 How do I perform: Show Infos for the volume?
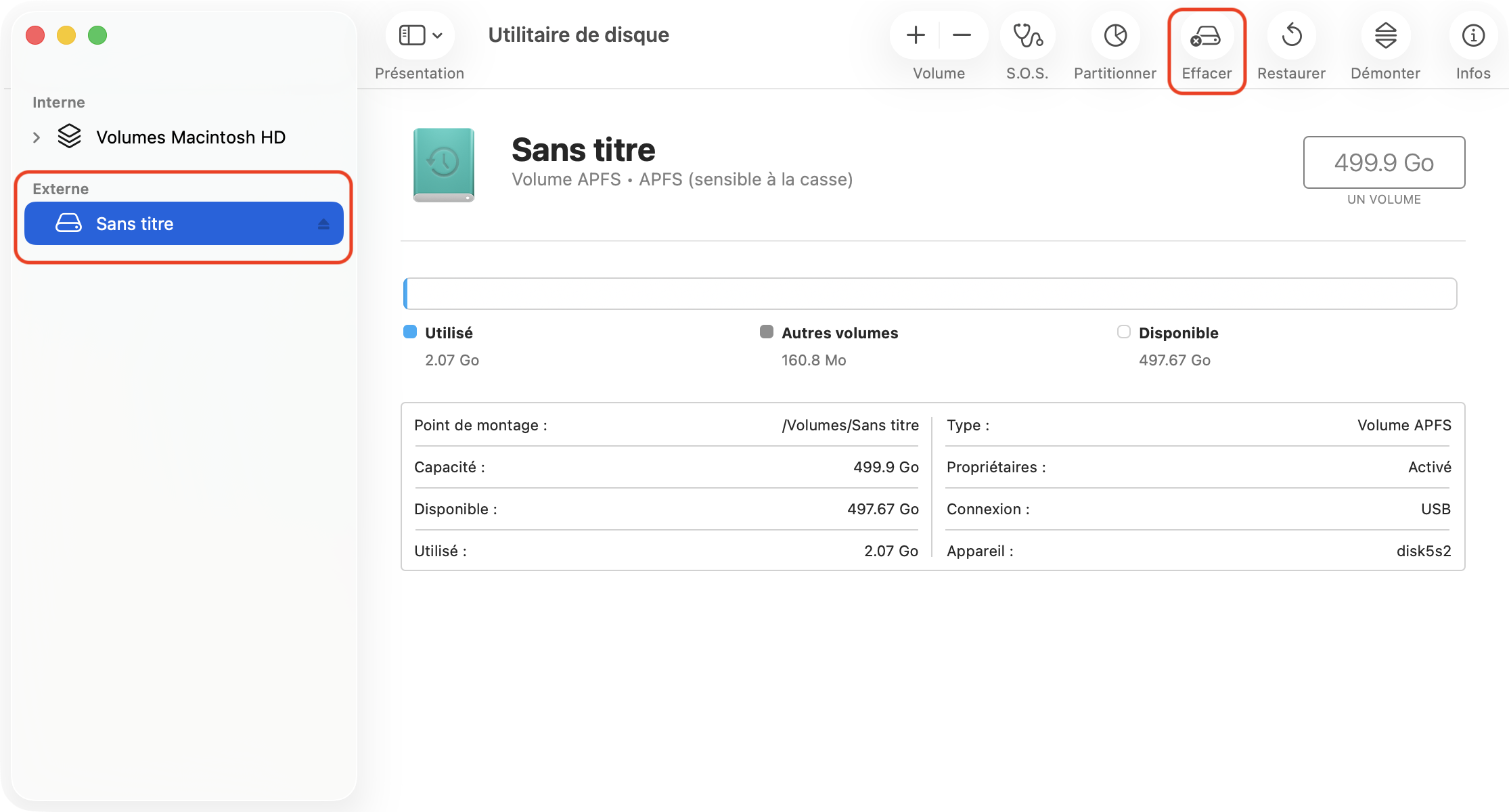click(x=1472, y=35)
